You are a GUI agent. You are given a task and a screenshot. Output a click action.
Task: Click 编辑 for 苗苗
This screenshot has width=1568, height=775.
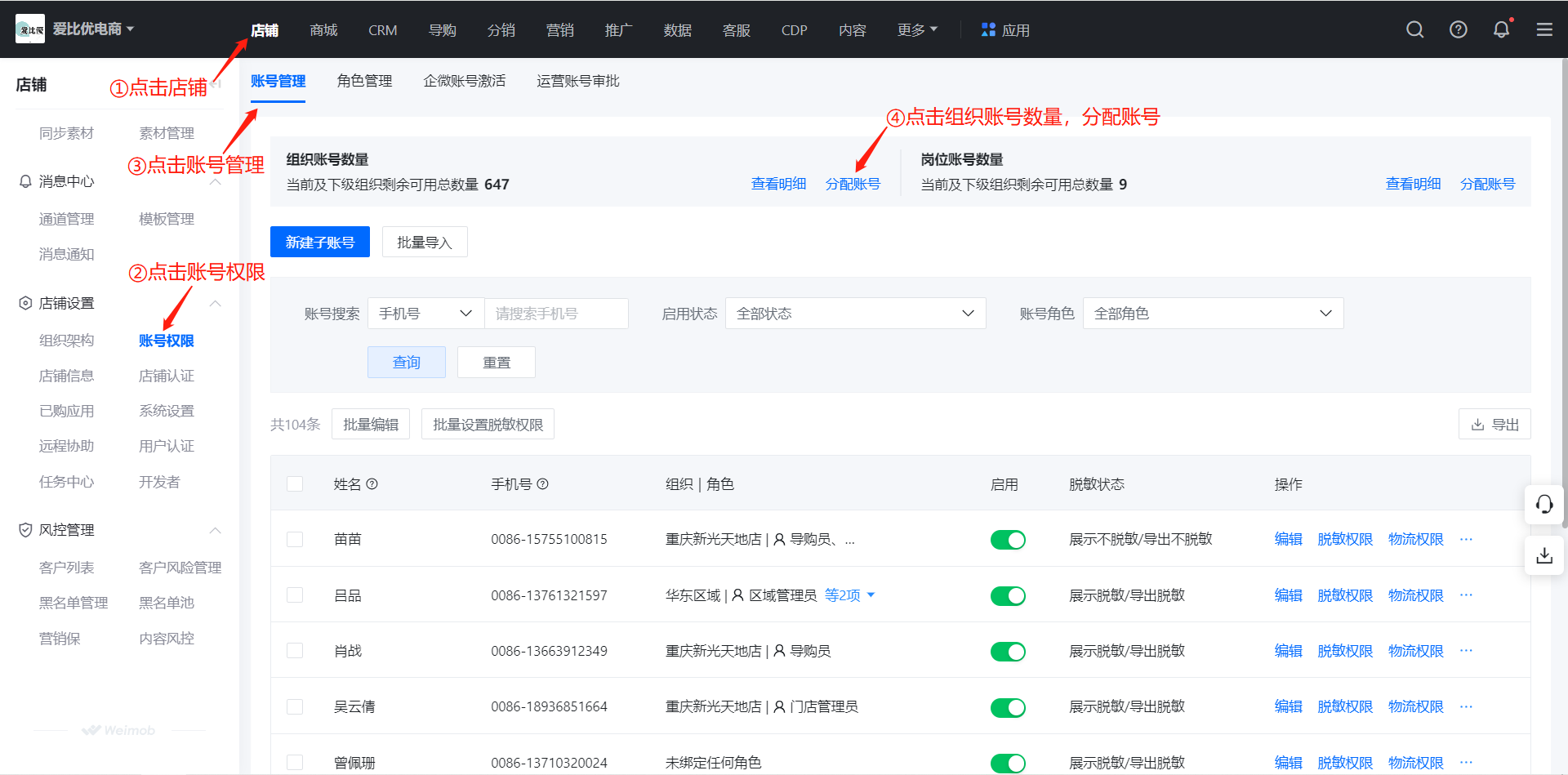pos(1288,539)
